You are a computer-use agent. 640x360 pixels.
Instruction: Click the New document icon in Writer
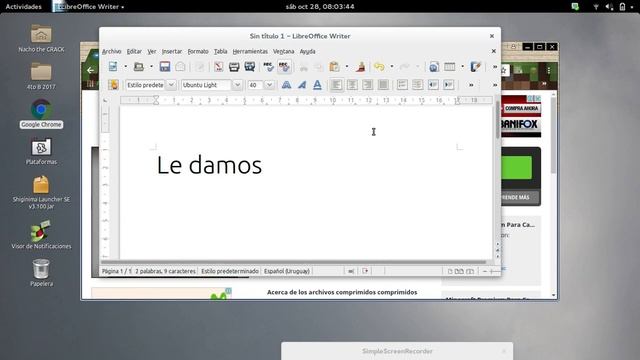[113, 67]
